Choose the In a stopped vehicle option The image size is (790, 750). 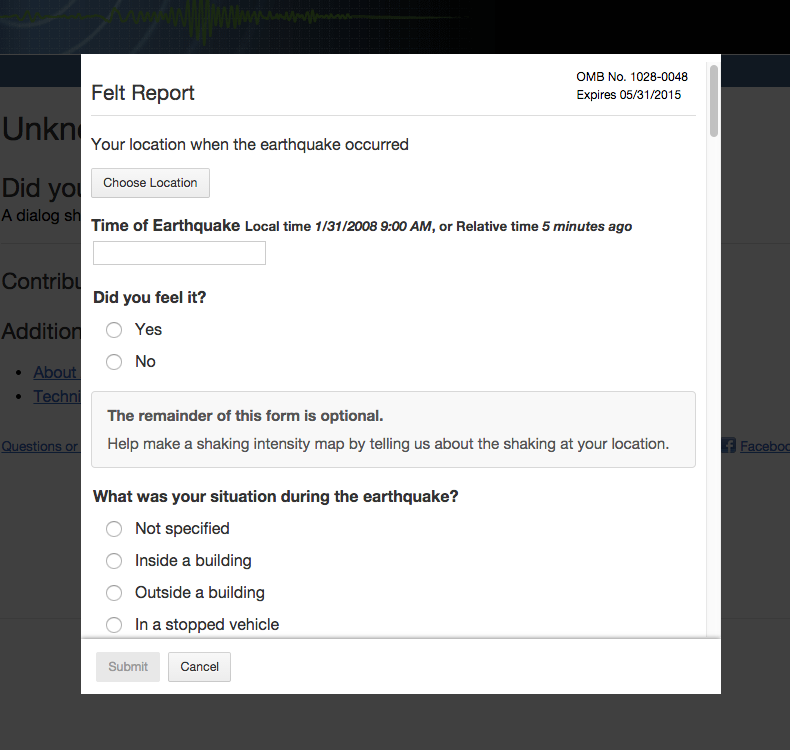[x=114, y=625]
